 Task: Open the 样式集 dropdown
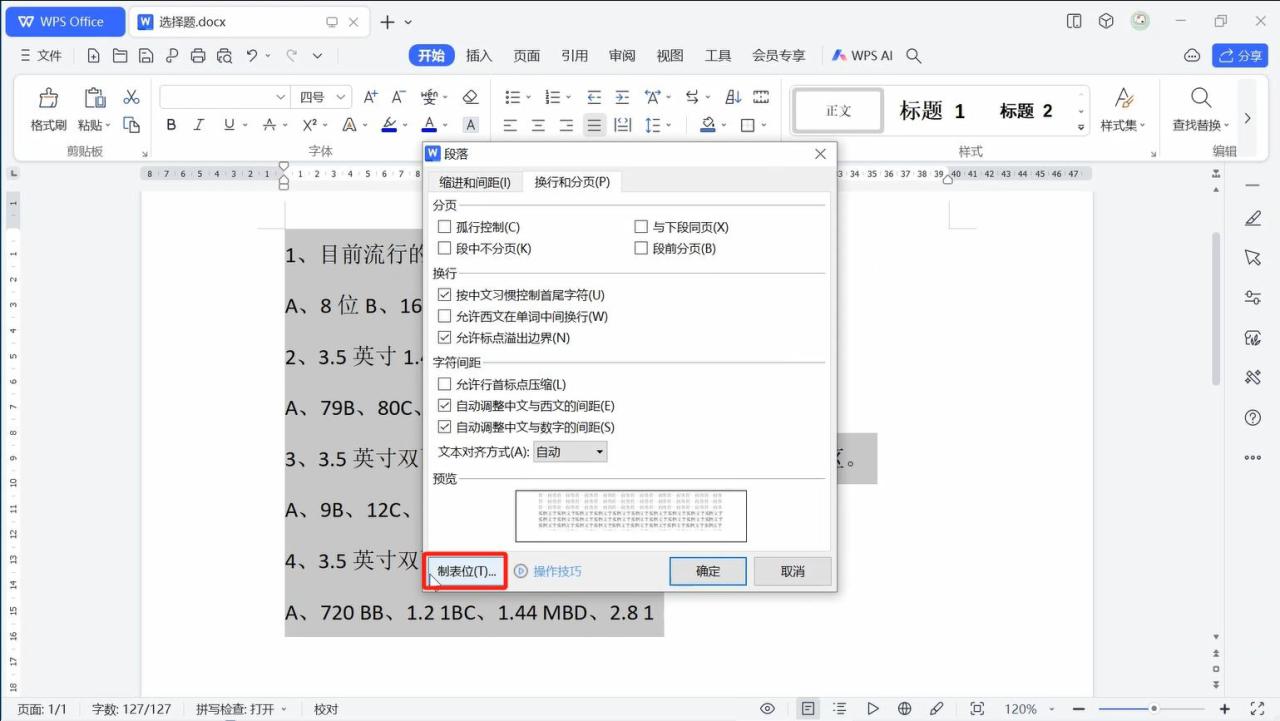(x=1123, y=109)
